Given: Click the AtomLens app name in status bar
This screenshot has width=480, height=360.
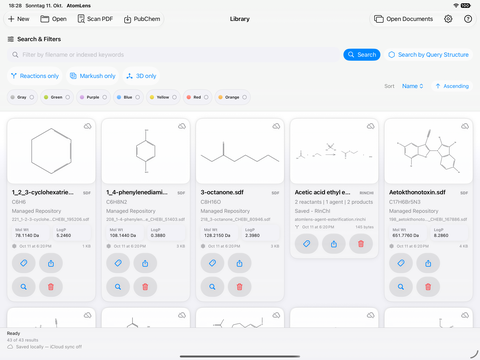Looking at the screenshot, I should click(79, 6).
